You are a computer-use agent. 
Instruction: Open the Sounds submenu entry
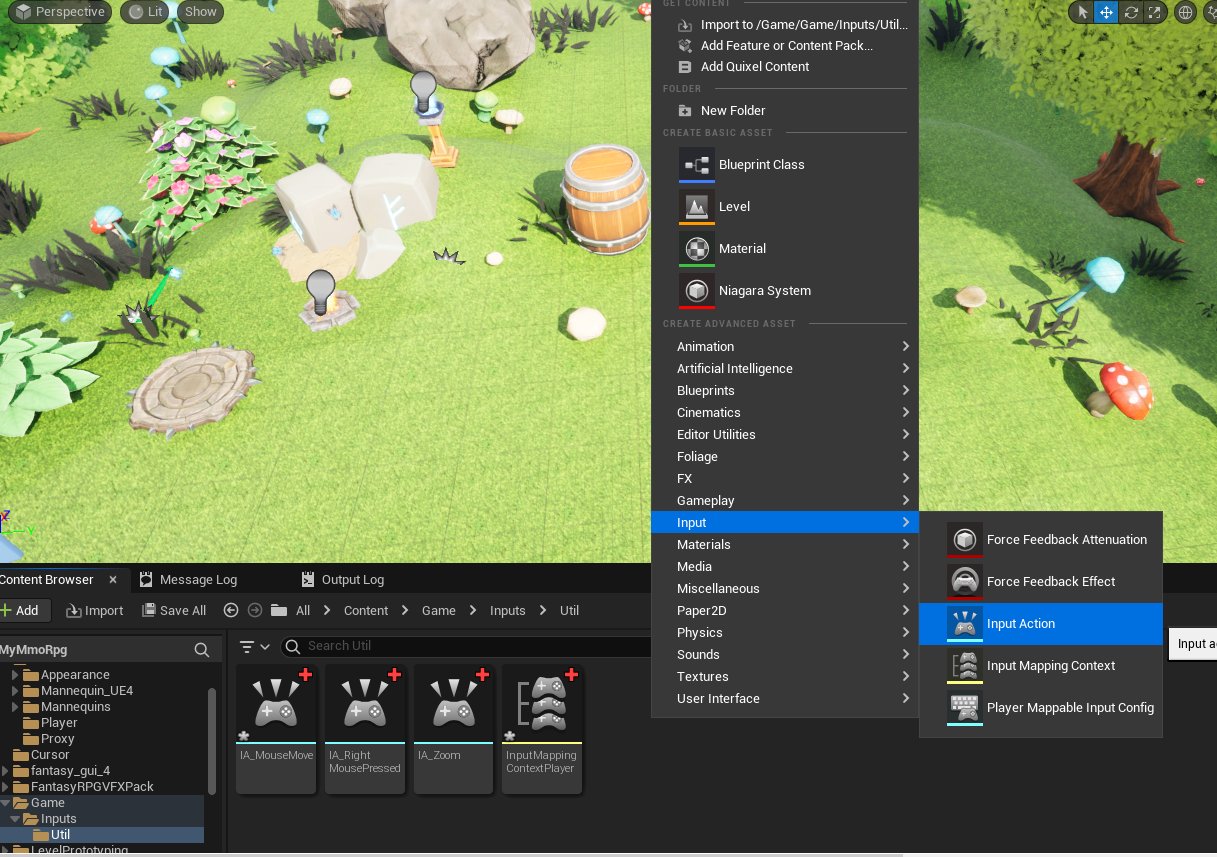(x=785, y=654)
